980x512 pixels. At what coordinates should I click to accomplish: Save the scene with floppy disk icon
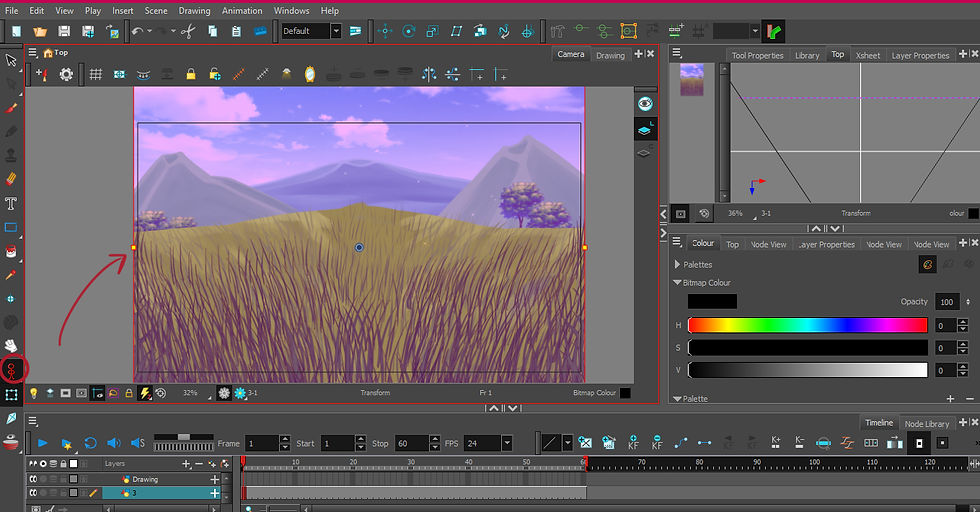point(64,31)
